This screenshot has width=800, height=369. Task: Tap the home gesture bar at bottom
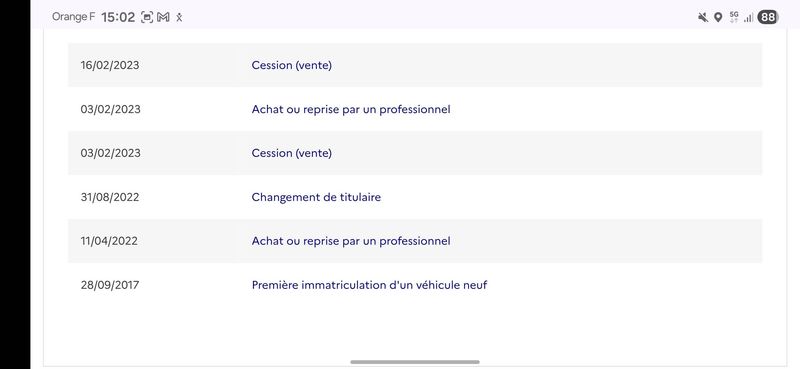click(415, 362)
